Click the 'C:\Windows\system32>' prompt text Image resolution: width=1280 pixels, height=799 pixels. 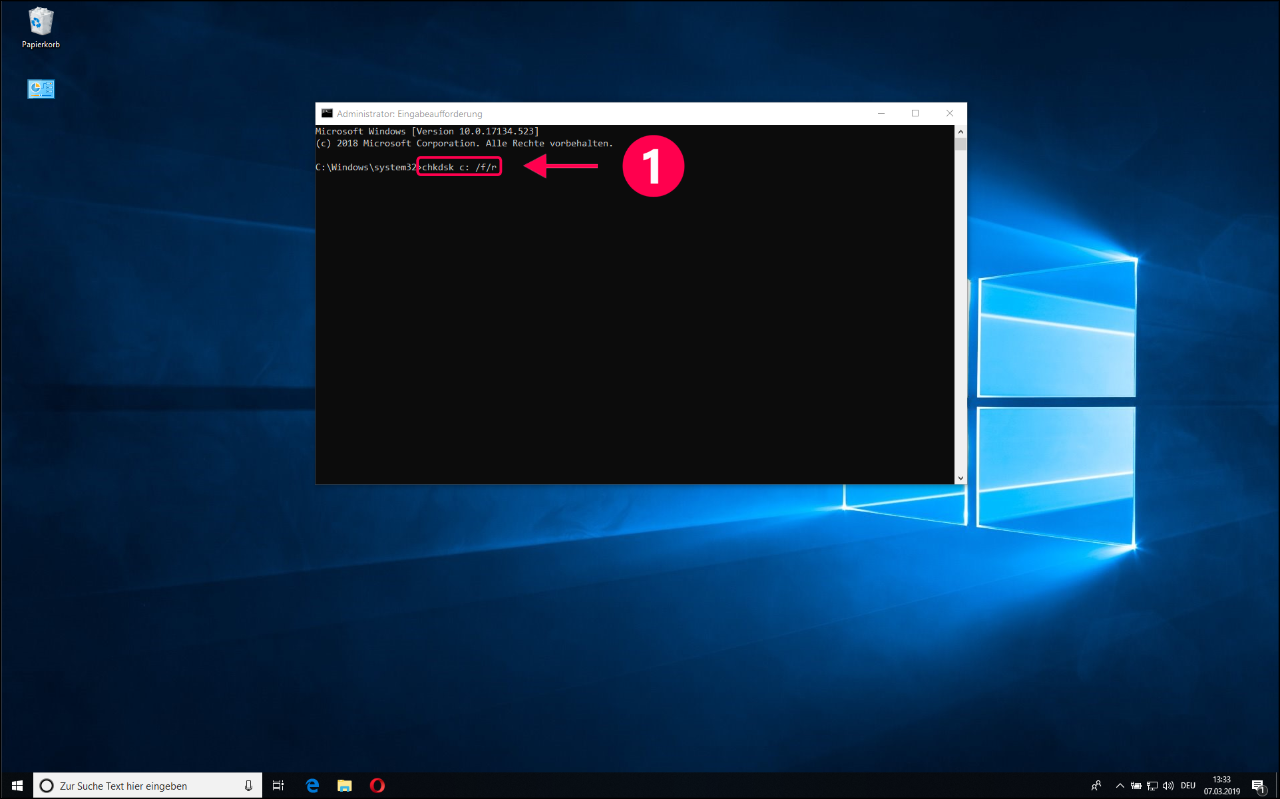(367, 167)
